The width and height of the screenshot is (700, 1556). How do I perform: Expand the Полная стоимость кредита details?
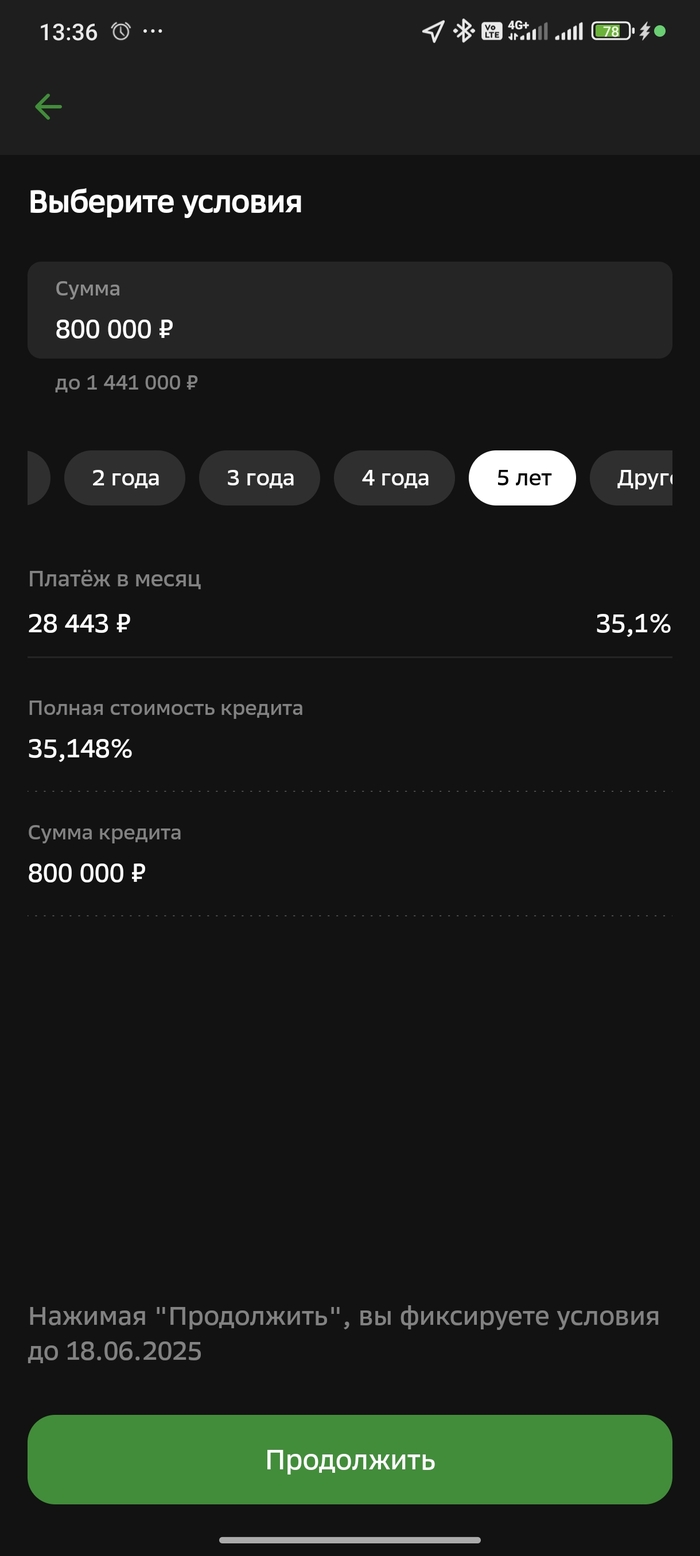coord(348,728)
